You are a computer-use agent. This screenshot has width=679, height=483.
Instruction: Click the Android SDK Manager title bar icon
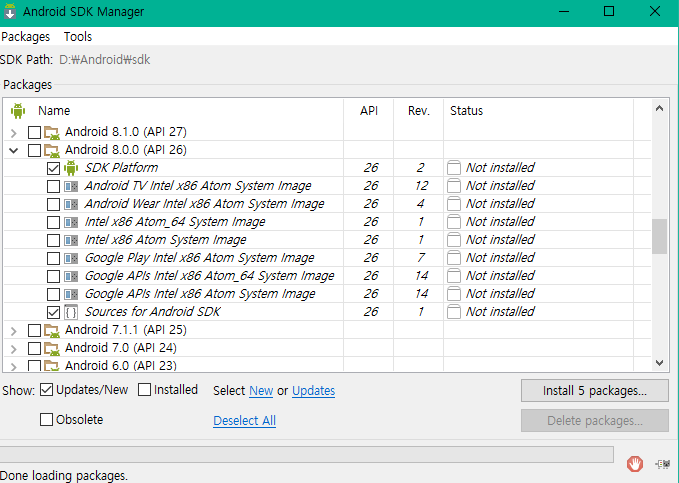[10, 11]
